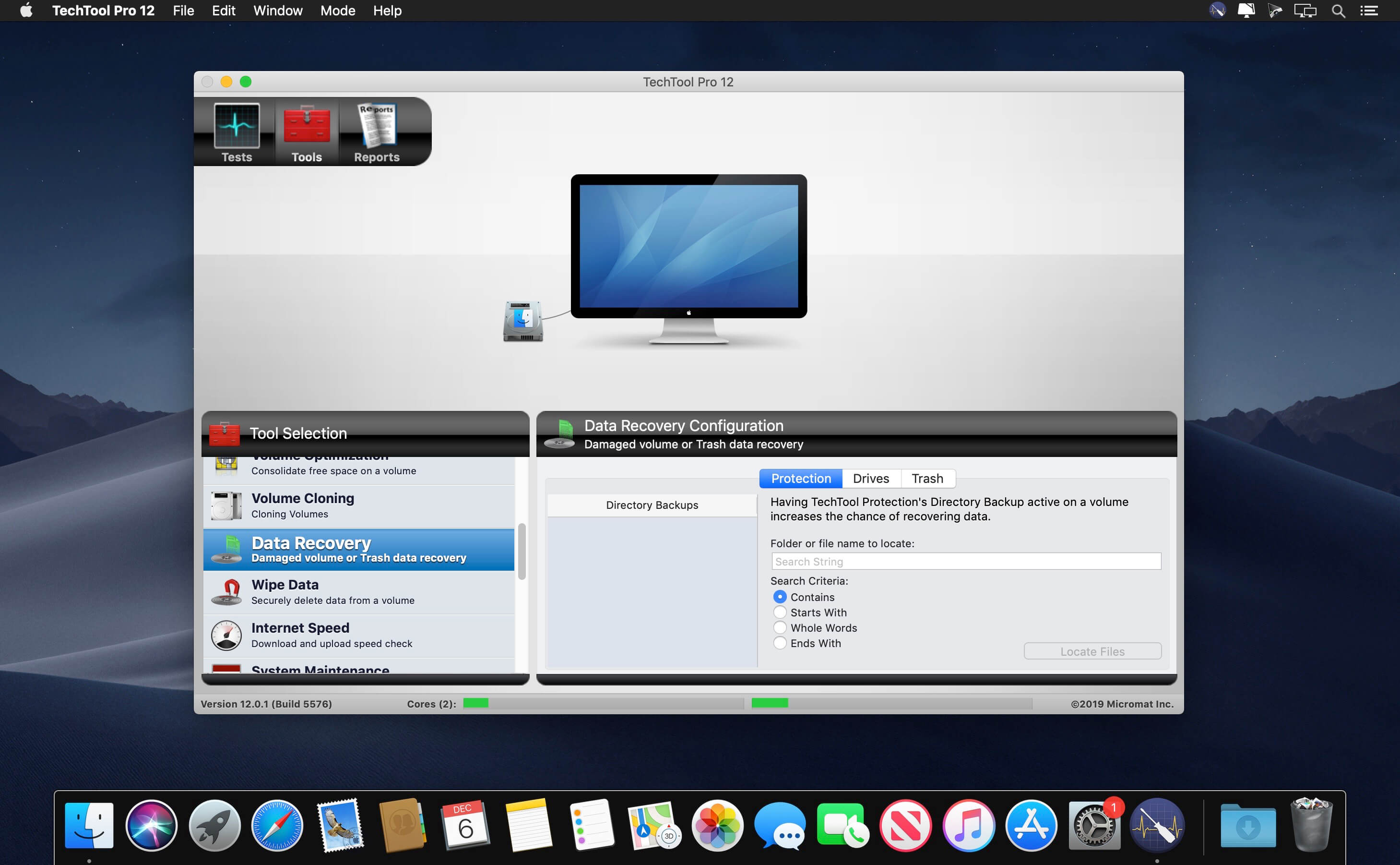1400x865 pixels.
Task: Click the ©2019 Micromat Inc. text
Action: [x=1122, y=704]
